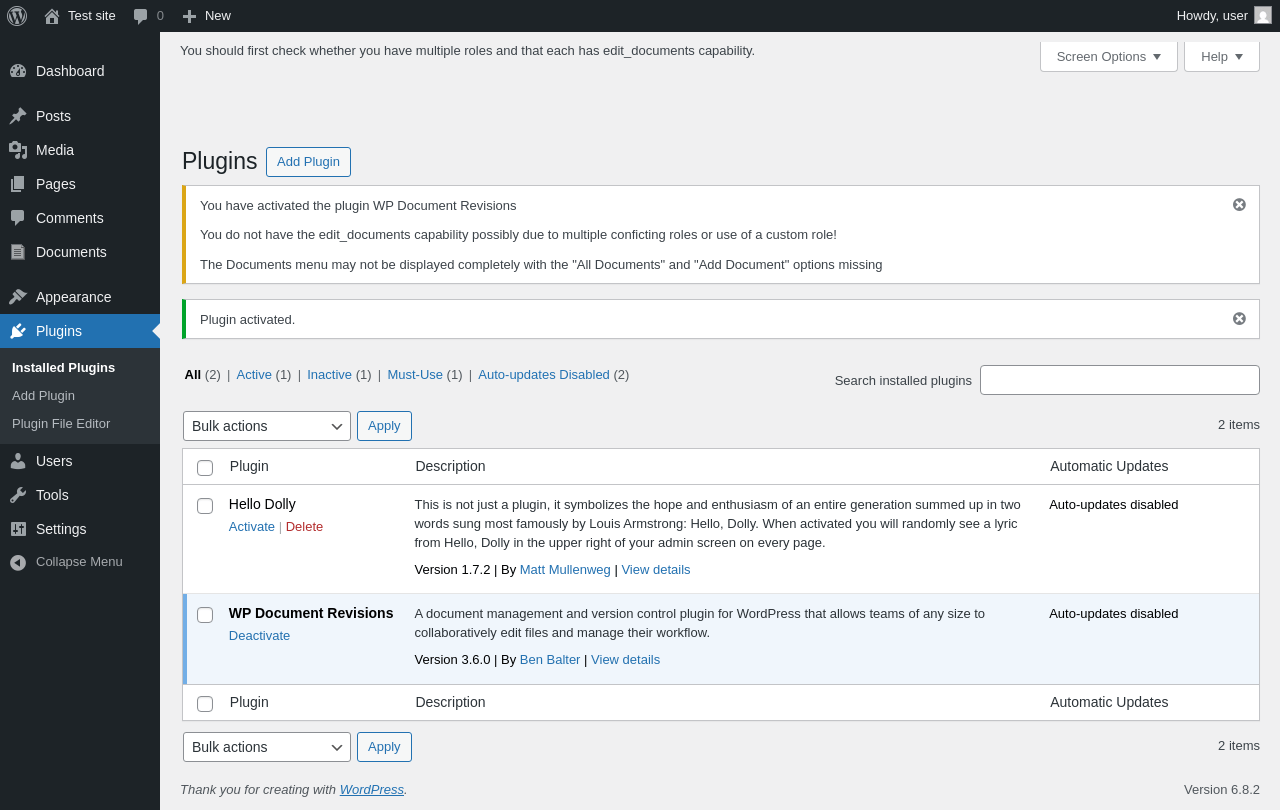Click the Add Plugin button beside heading
1280x810 pixels.
pyautogui.click(x=308, y=162)
